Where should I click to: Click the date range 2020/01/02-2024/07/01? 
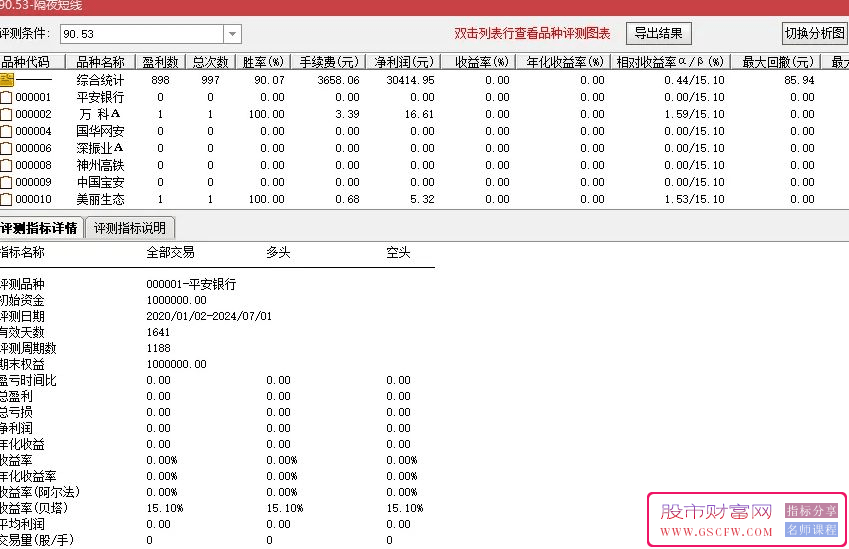[x=209, y=316]
